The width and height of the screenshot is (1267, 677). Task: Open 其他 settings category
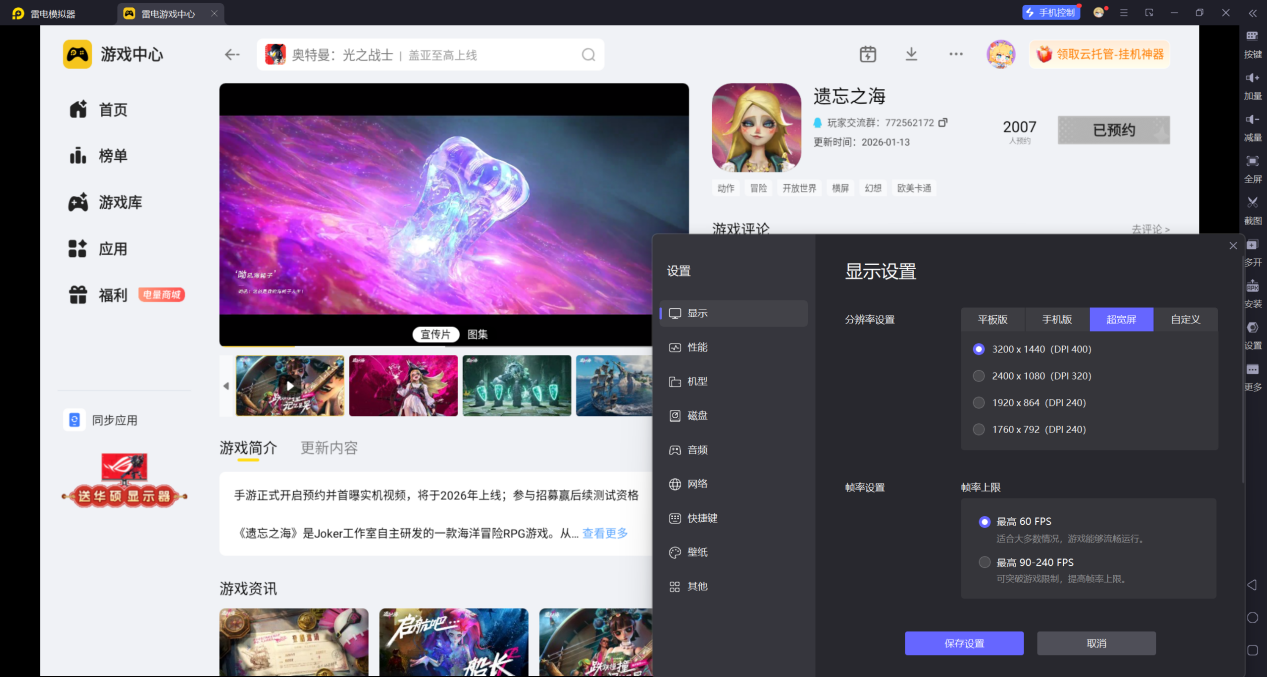point(734,586)
